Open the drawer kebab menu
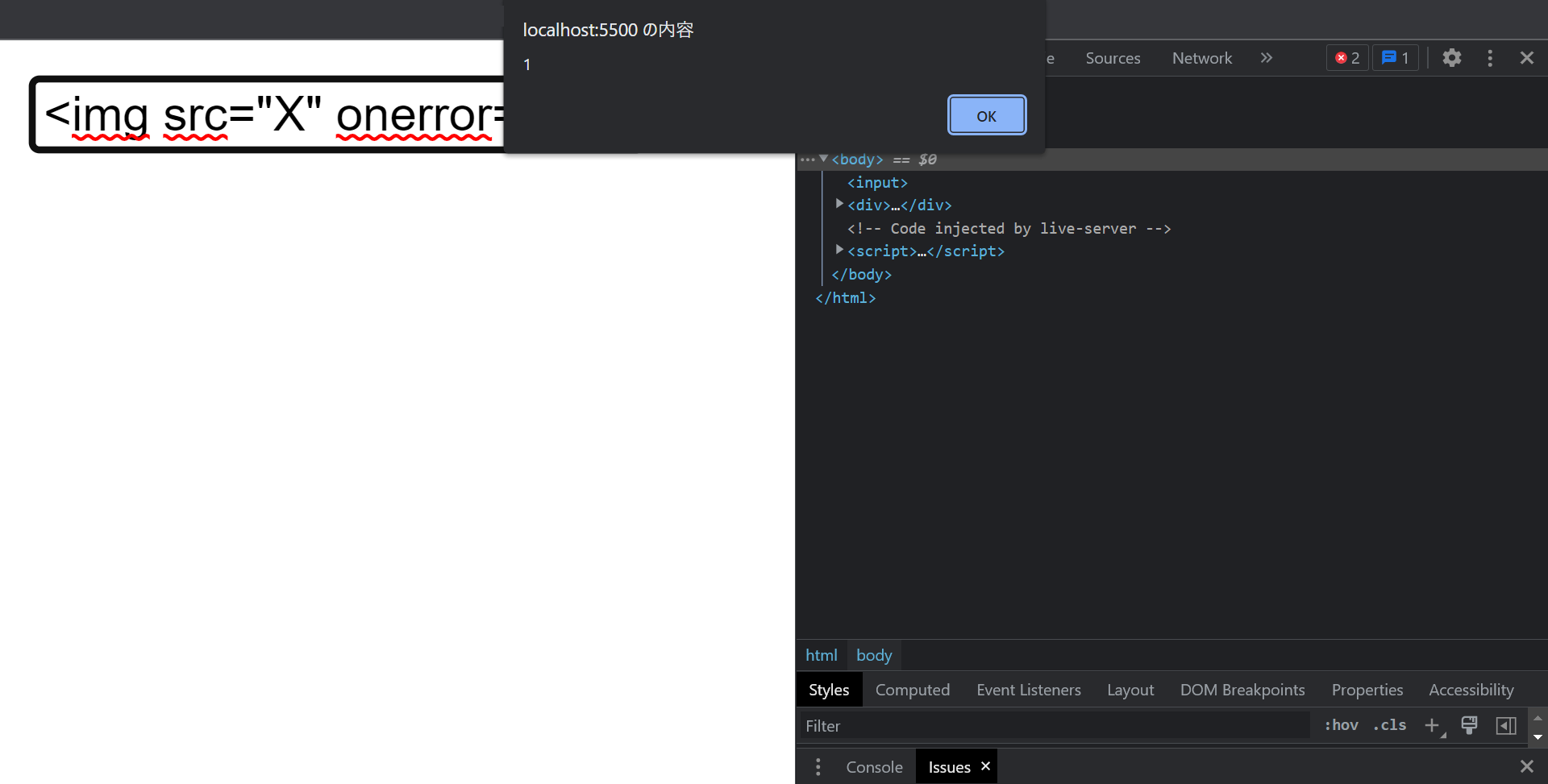The image size is (1548, 784). [818, 767]
